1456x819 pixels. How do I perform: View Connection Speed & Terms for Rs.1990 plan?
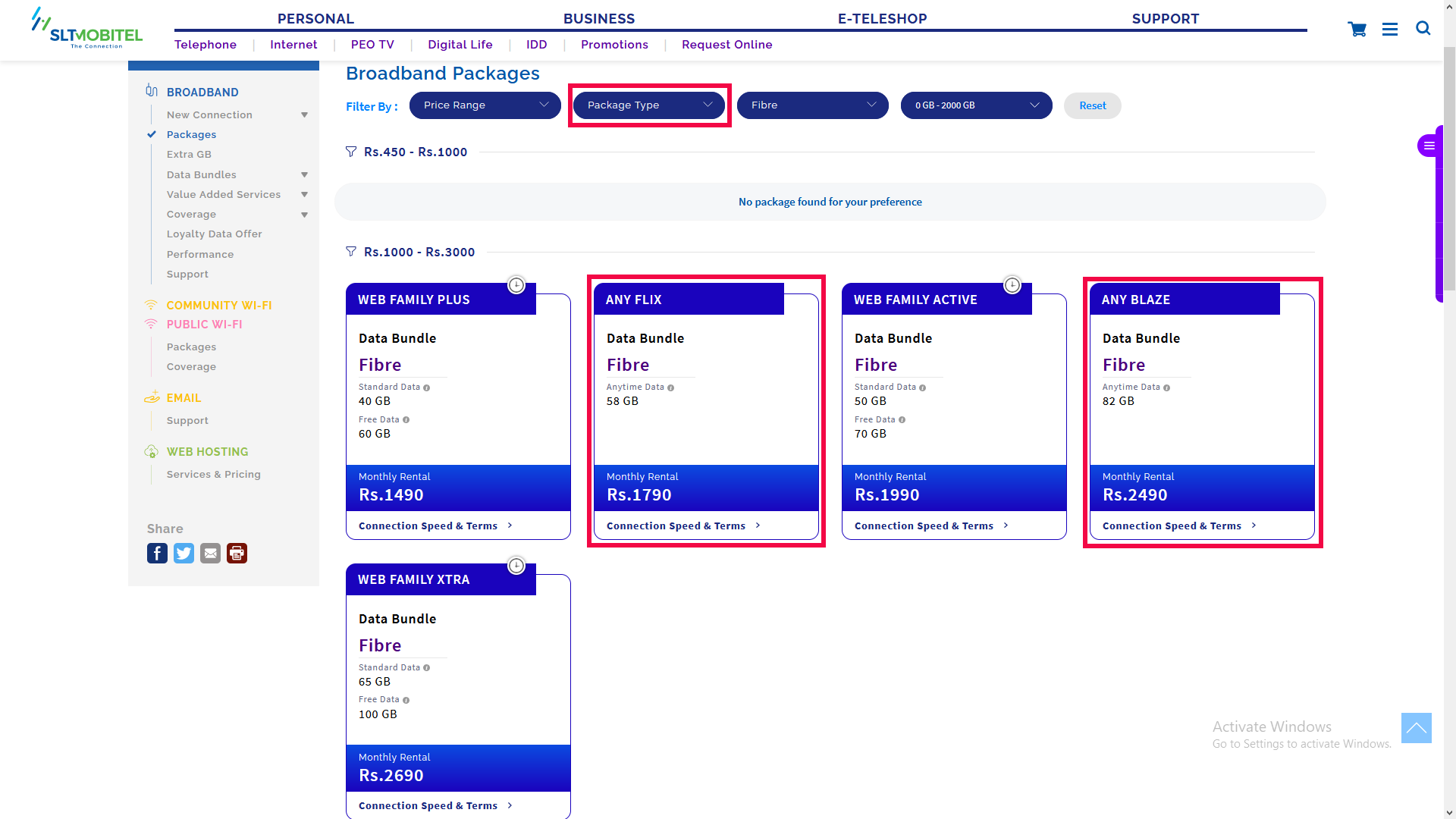click(x=931, y=526)
